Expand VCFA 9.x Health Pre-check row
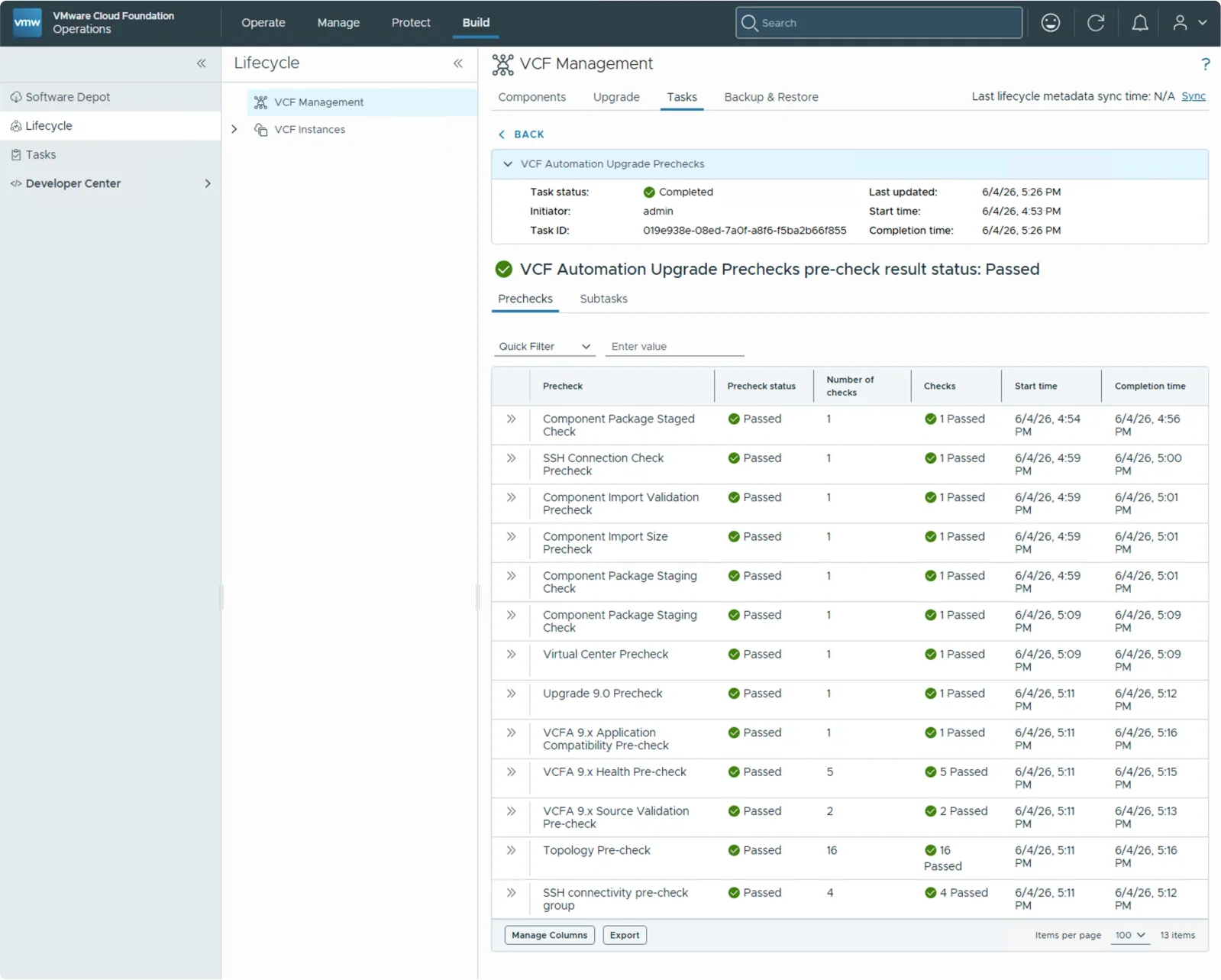The image size is (1221, 980). pos(511,772)
